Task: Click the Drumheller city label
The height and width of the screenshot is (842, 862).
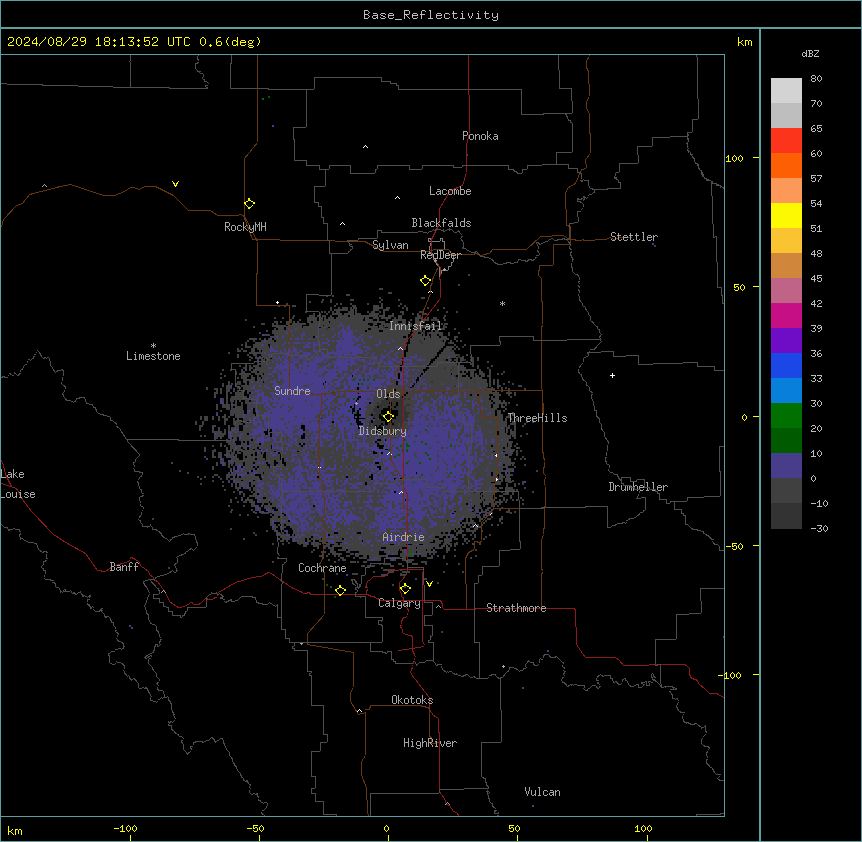Action: 638,487
